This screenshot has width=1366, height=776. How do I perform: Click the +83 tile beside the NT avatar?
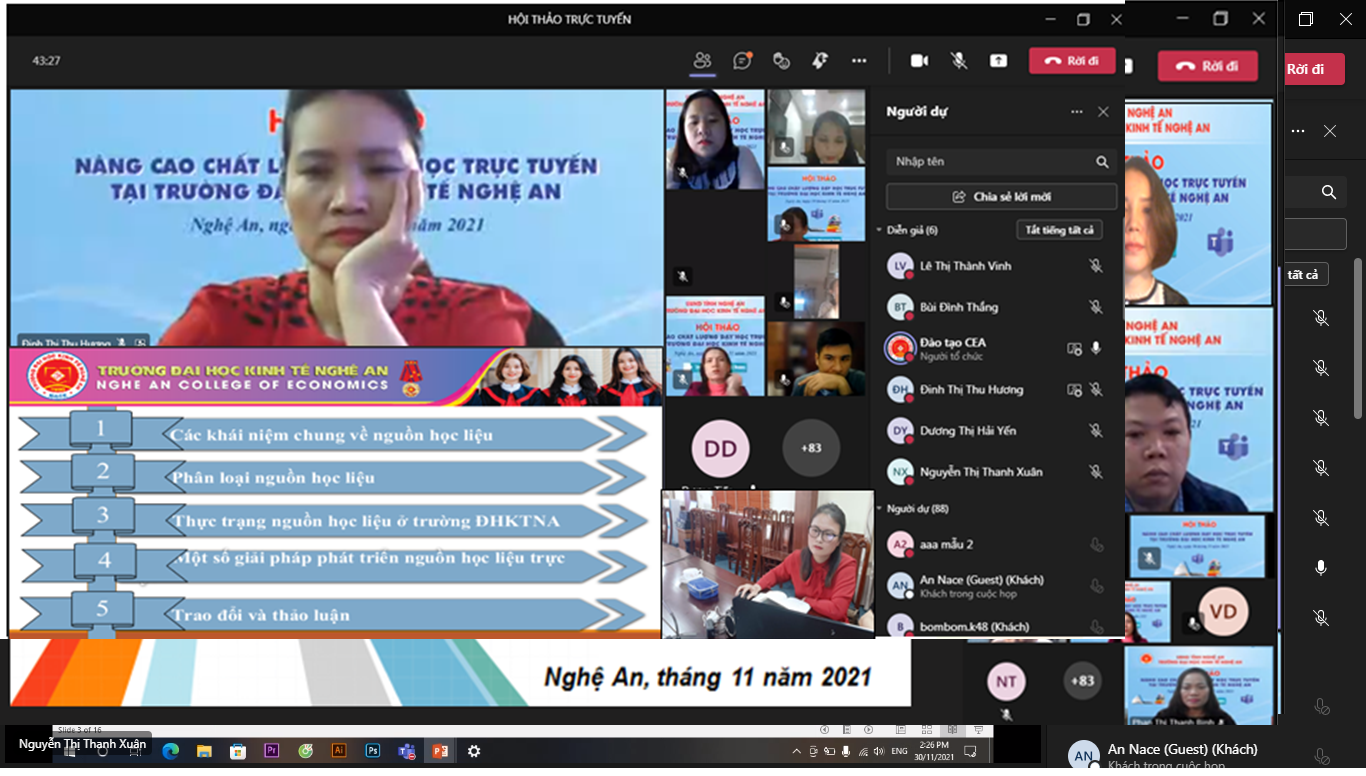(x=1082, y=681)
